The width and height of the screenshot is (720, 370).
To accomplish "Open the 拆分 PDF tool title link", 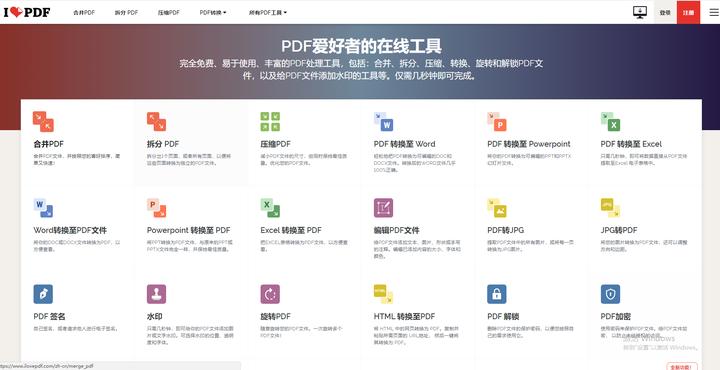I will 163,144.
